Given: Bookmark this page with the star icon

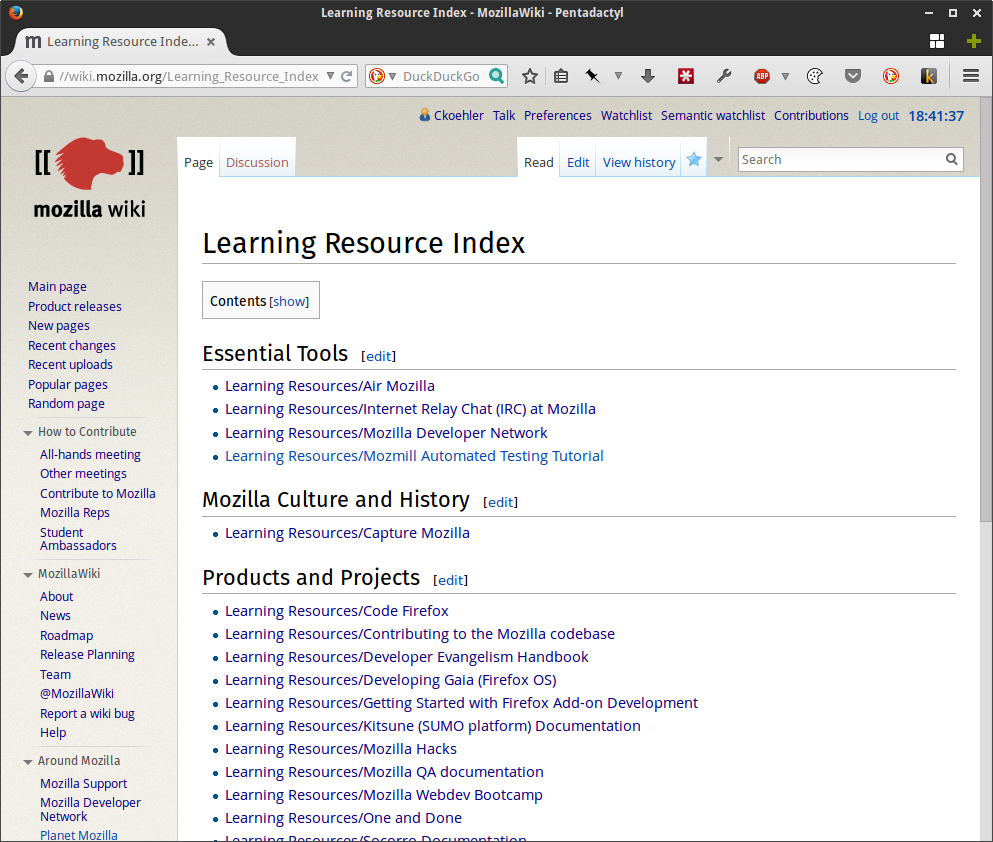Looking at the screenshot, I should point(529,77).
